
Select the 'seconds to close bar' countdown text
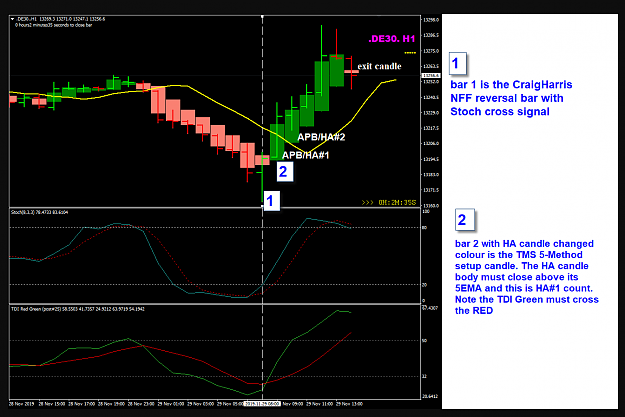[x=53, y=25]
